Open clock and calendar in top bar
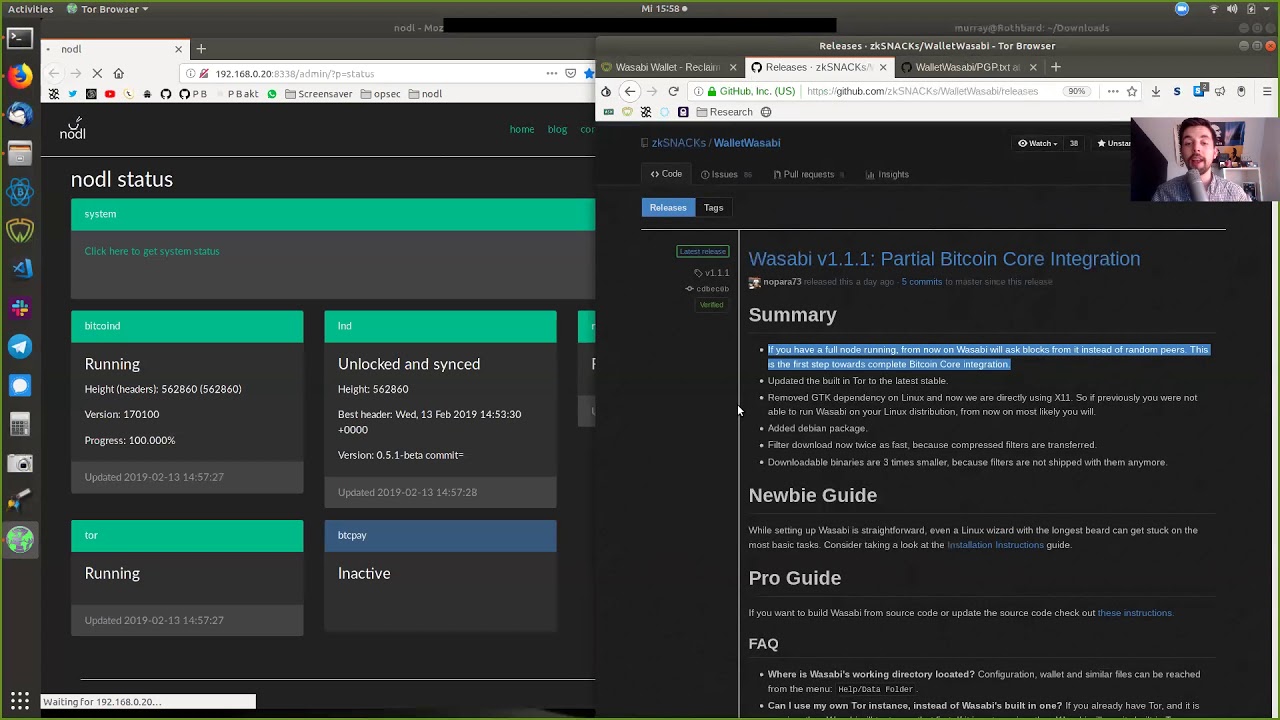The width and height of the screenshot is (1280, 720). coord(664,9)
